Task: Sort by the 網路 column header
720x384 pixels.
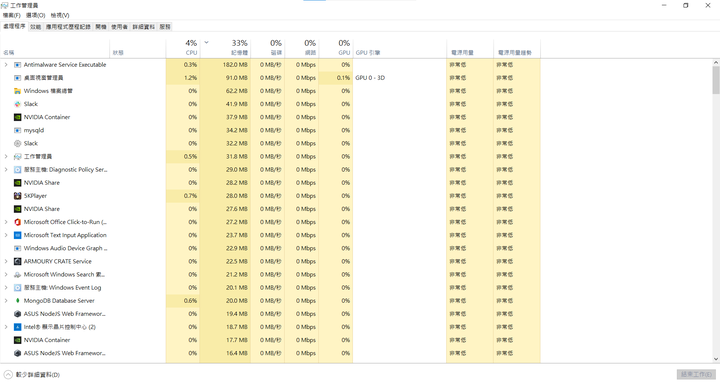Action: [x=302, y=48]
